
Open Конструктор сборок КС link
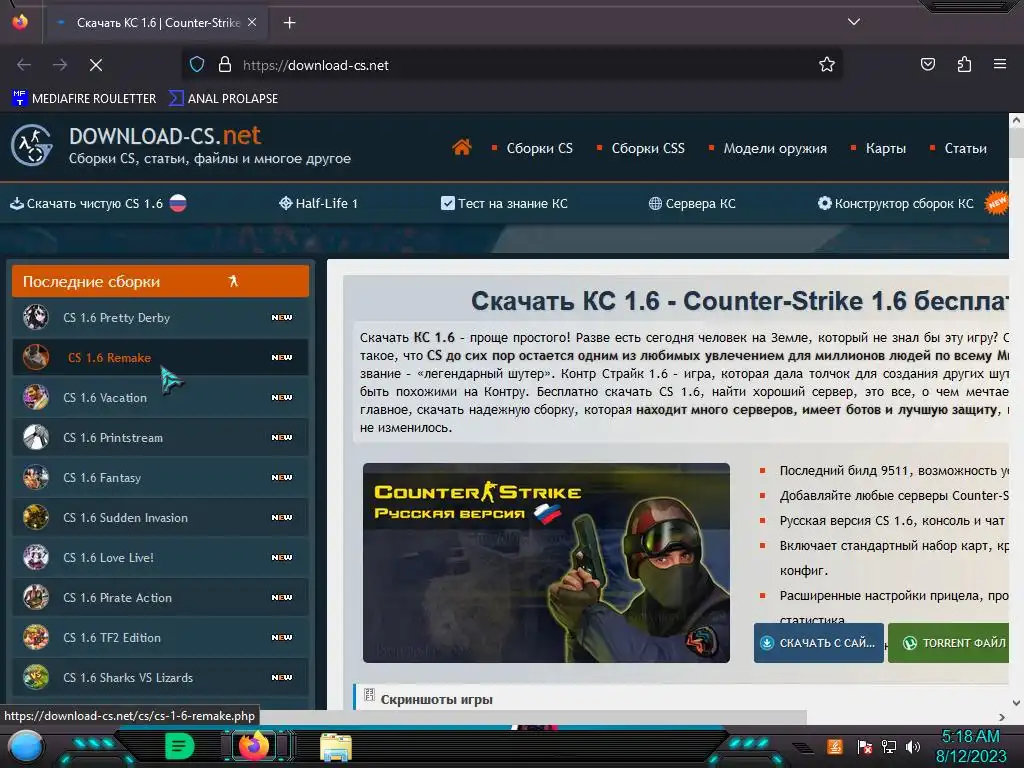tap(895, 203)
